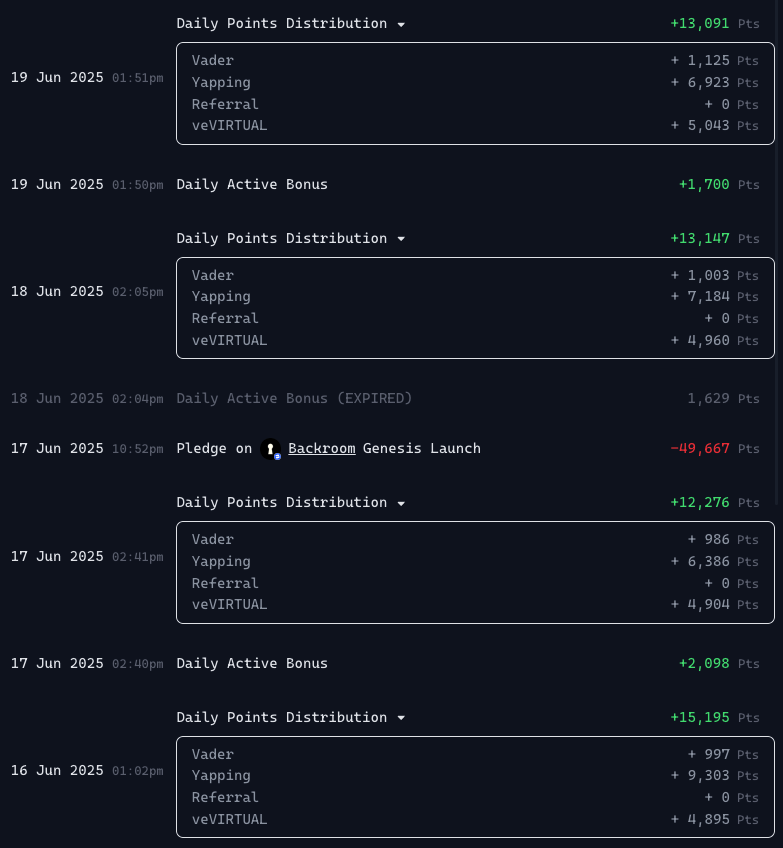Click the expired 1,629 Pts value

[724, 399]
